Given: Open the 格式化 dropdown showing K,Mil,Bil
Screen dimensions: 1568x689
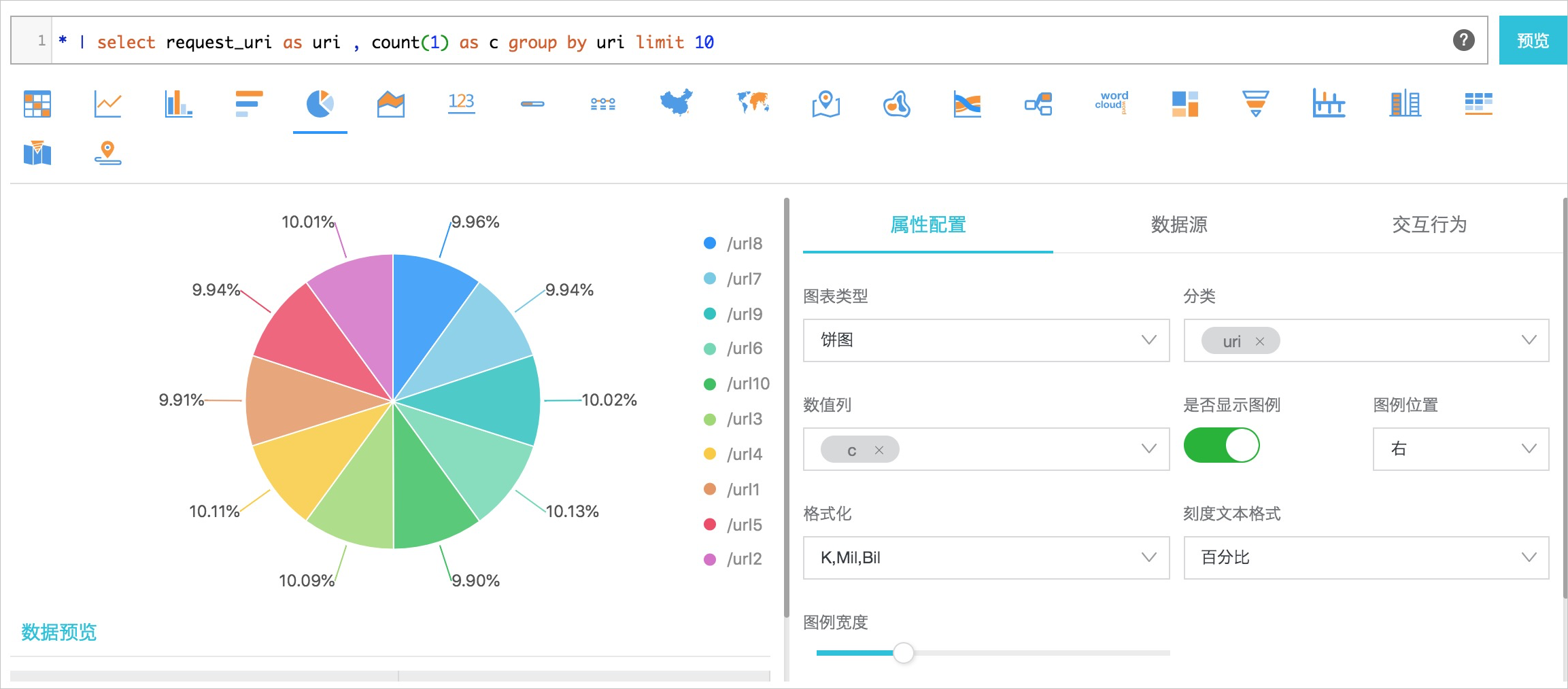Looking at the screenshot, I should click(x=986, y=557).
